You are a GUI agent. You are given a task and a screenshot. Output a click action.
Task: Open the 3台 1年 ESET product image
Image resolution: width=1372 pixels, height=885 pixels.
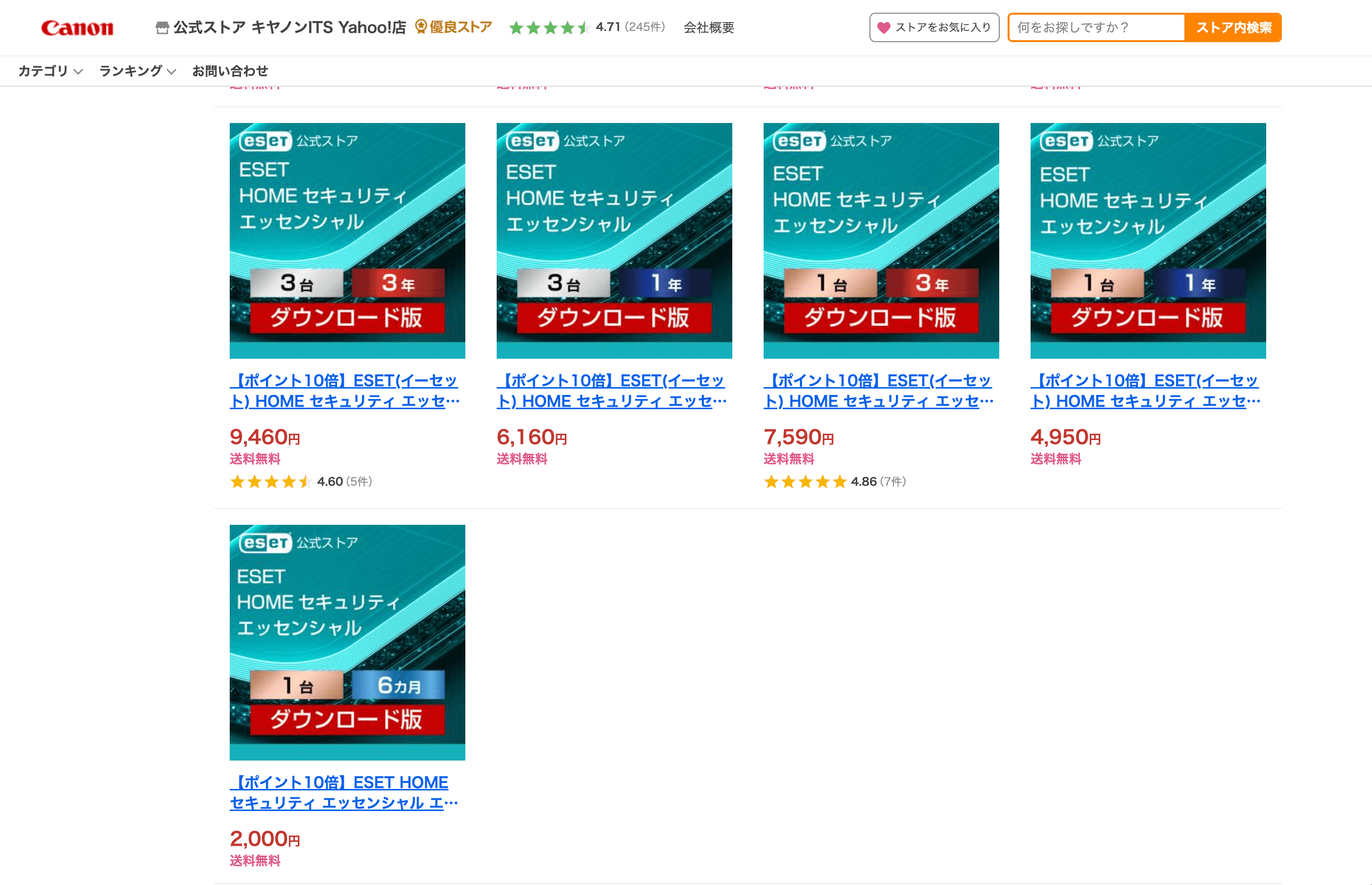(614, 241)
